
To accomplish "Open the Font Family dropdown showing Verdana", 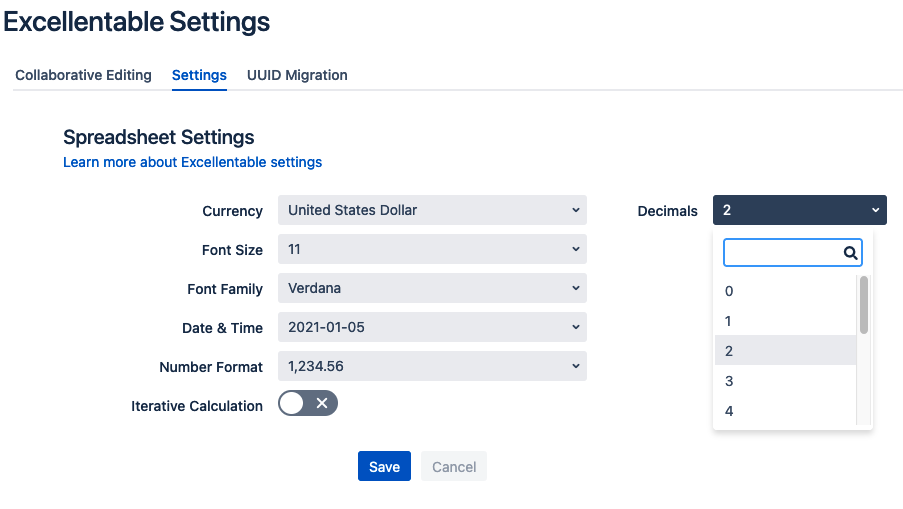I will coord(432,288).
